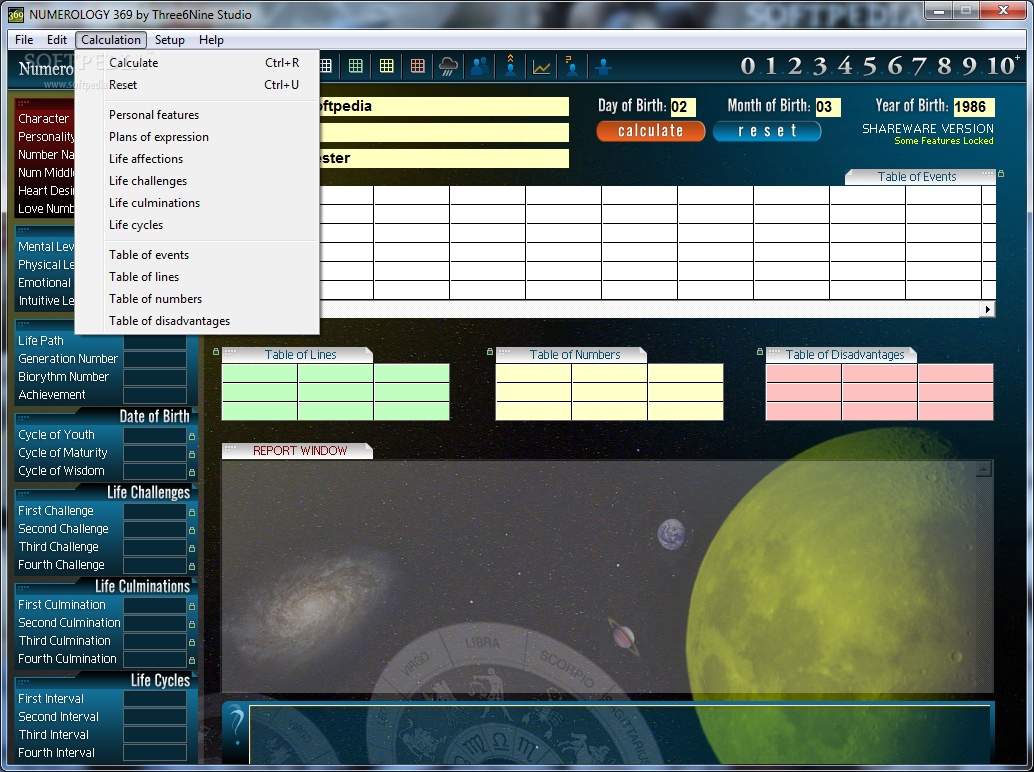Click the lock icon on Third Challenge
Image resolution: width=1034 pixels, height=772 pixels.
pos(192,549)
